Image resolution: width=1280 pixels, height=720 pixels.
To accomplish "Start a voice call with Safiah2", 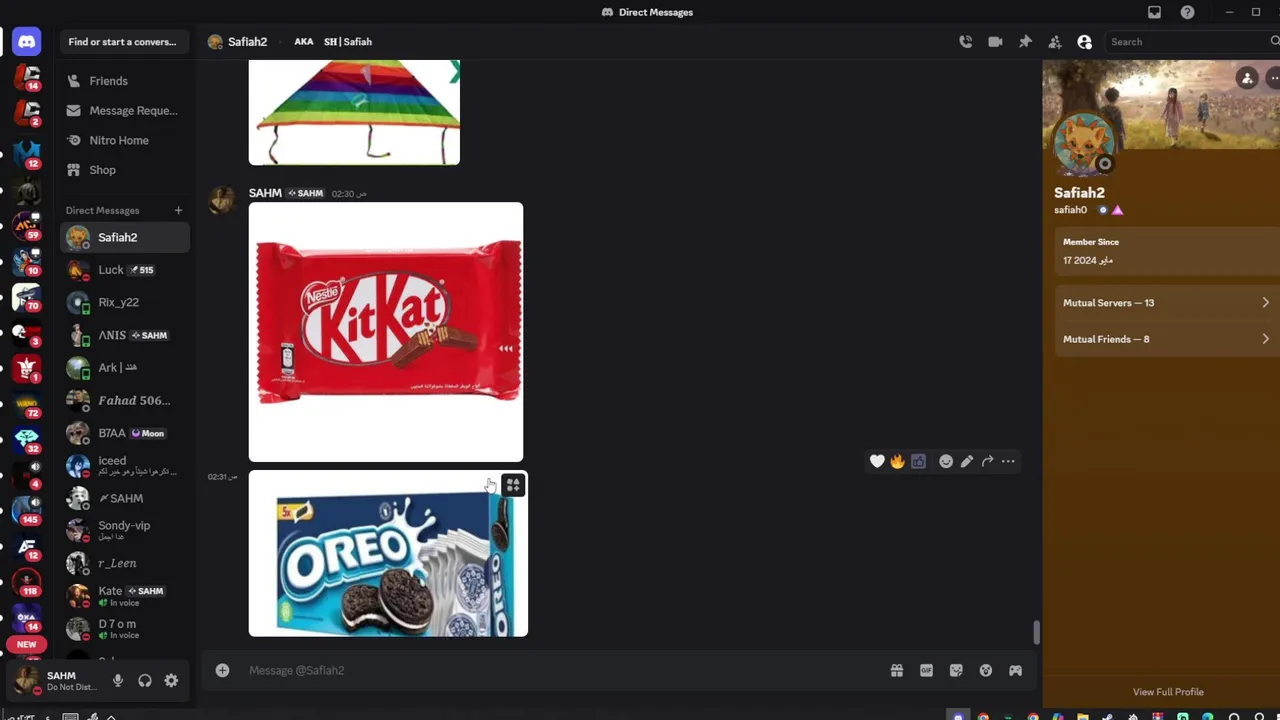I will (x=965, y=42).
